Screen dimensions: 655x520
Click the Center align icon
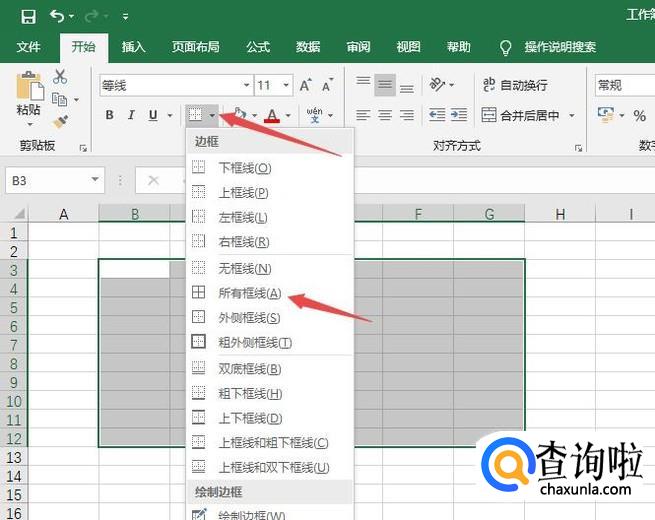coord(385,115)
